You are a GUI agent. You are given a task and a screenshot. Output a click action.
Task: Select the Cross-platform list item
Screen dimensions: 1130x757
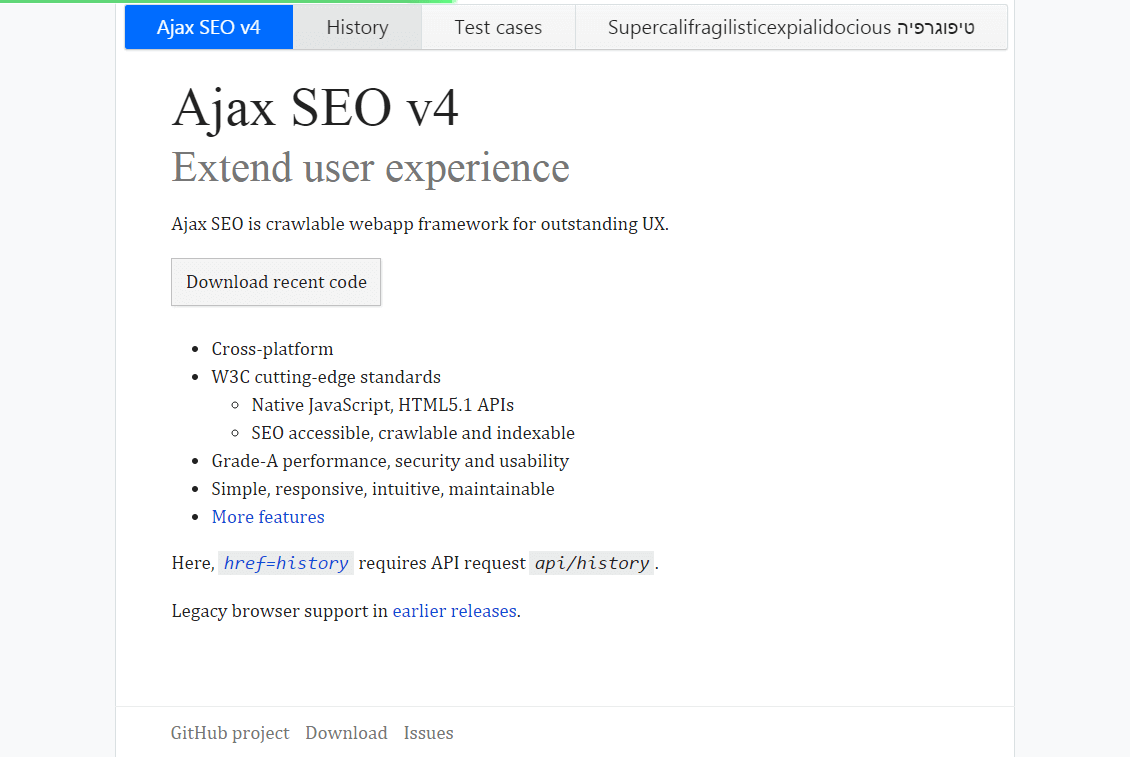[x=272, y=348]
